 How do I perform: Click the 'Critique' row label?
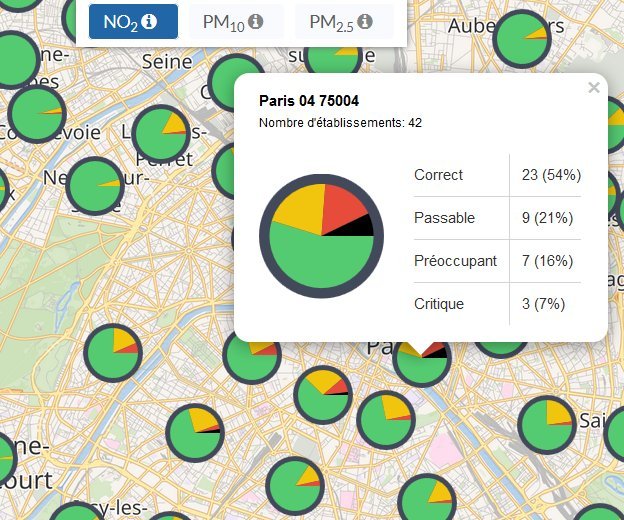point(439,304)
